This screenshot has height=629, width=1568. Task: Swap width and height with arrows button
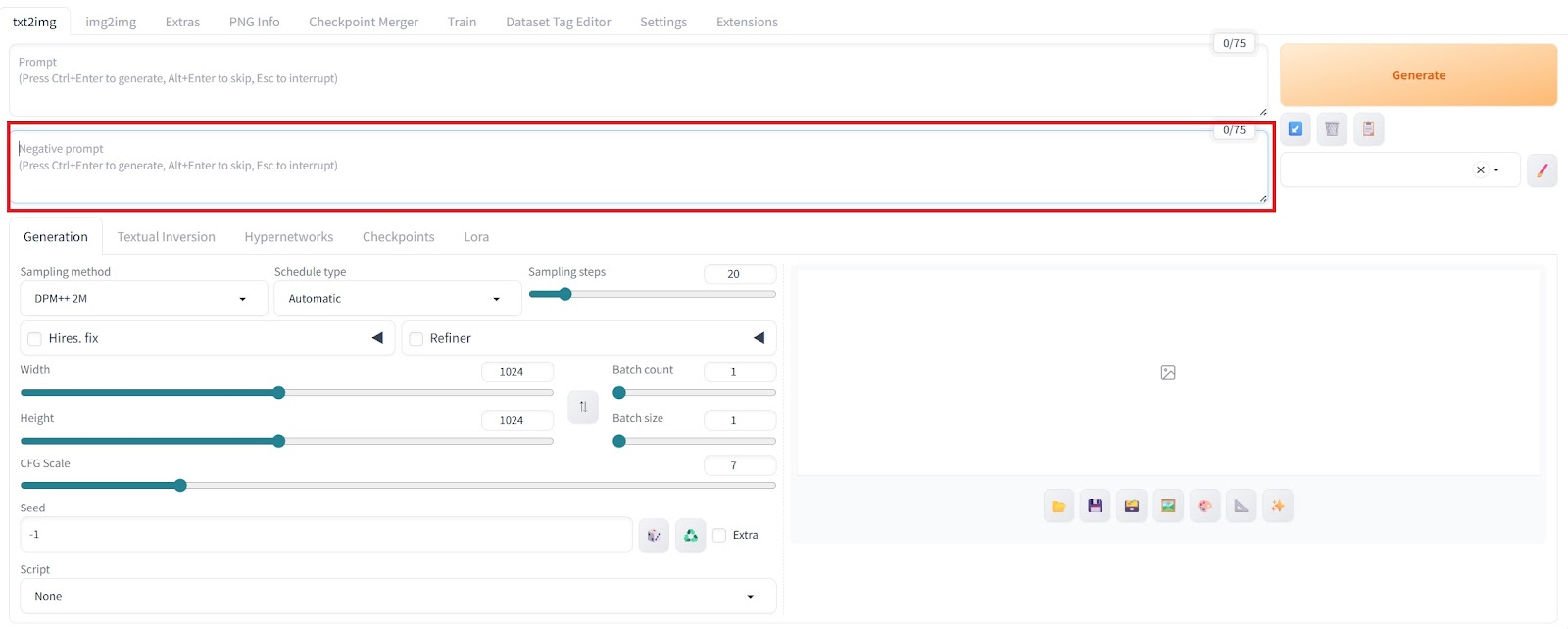[583, 407]
